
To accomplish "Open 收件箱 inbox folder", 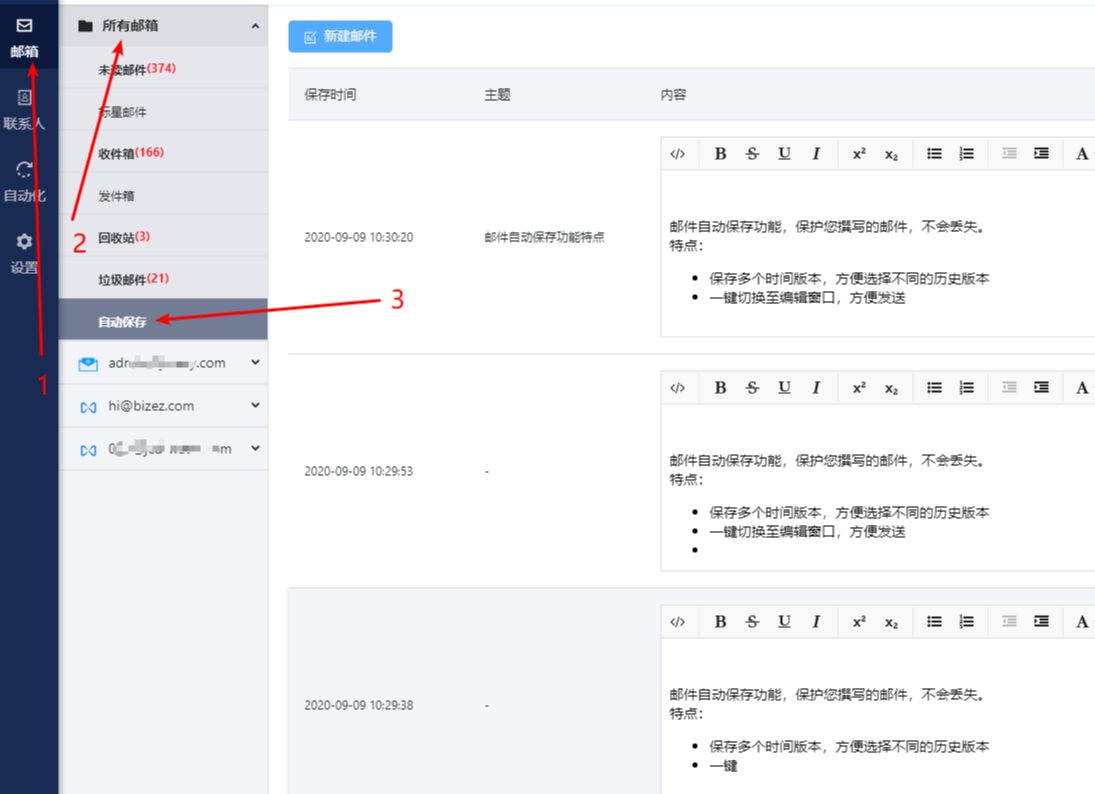I will pyautogui.click(x=117, y=153).
